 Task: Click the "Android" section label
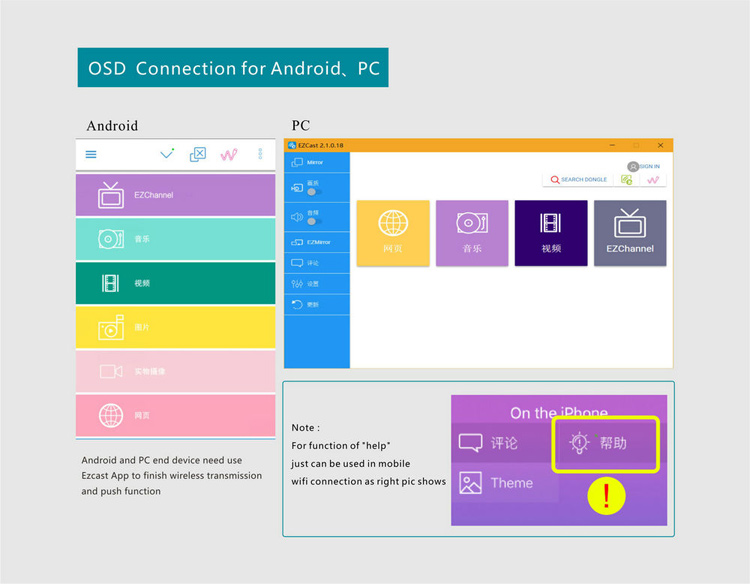coord(112,126)
